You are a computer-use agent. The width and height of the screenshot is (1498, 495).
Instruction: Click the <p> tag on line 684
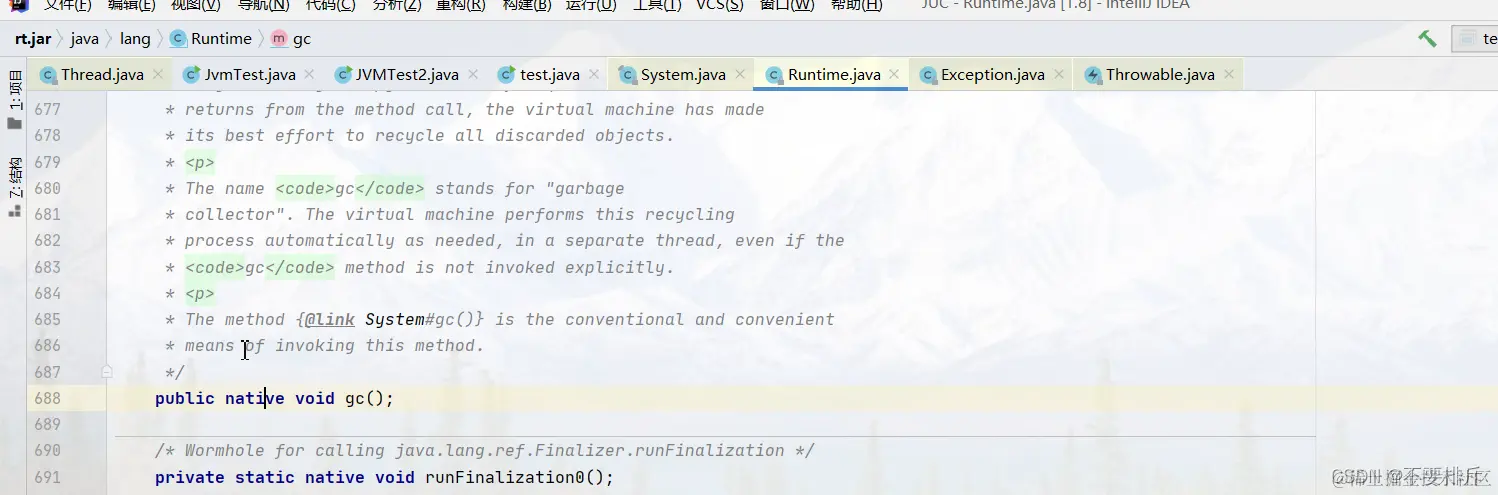(200, 293)
